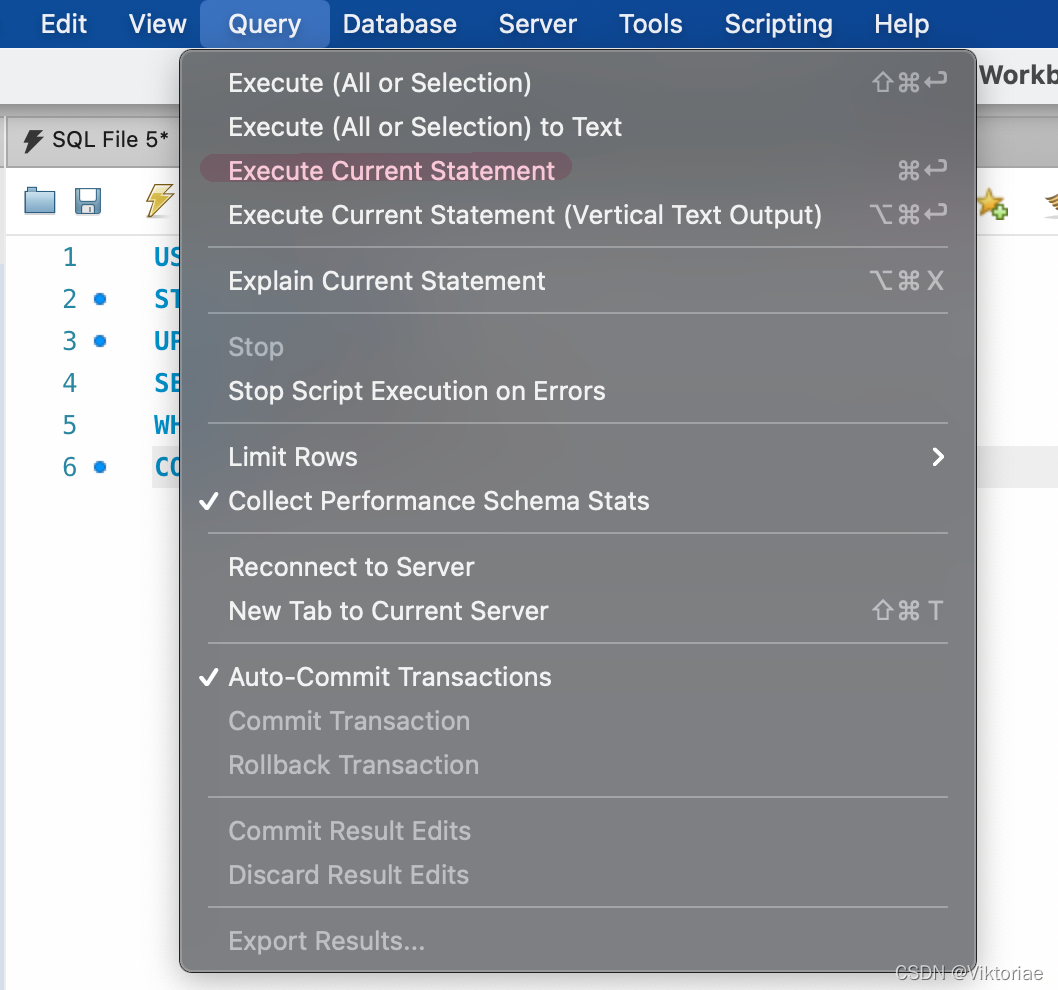Click the line 6 statement marker dot

[x=101, y=467]
